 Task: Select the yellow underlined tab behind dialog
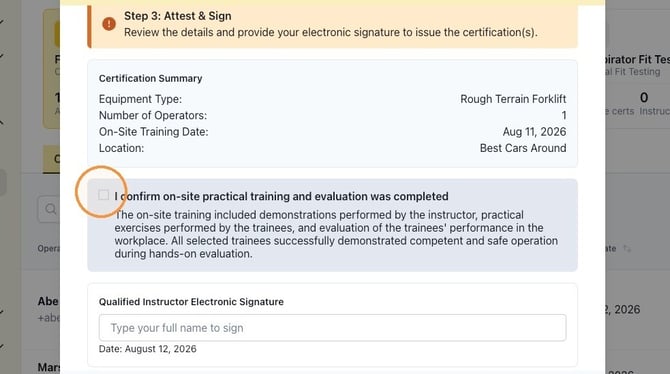click(x=52, y=159)
